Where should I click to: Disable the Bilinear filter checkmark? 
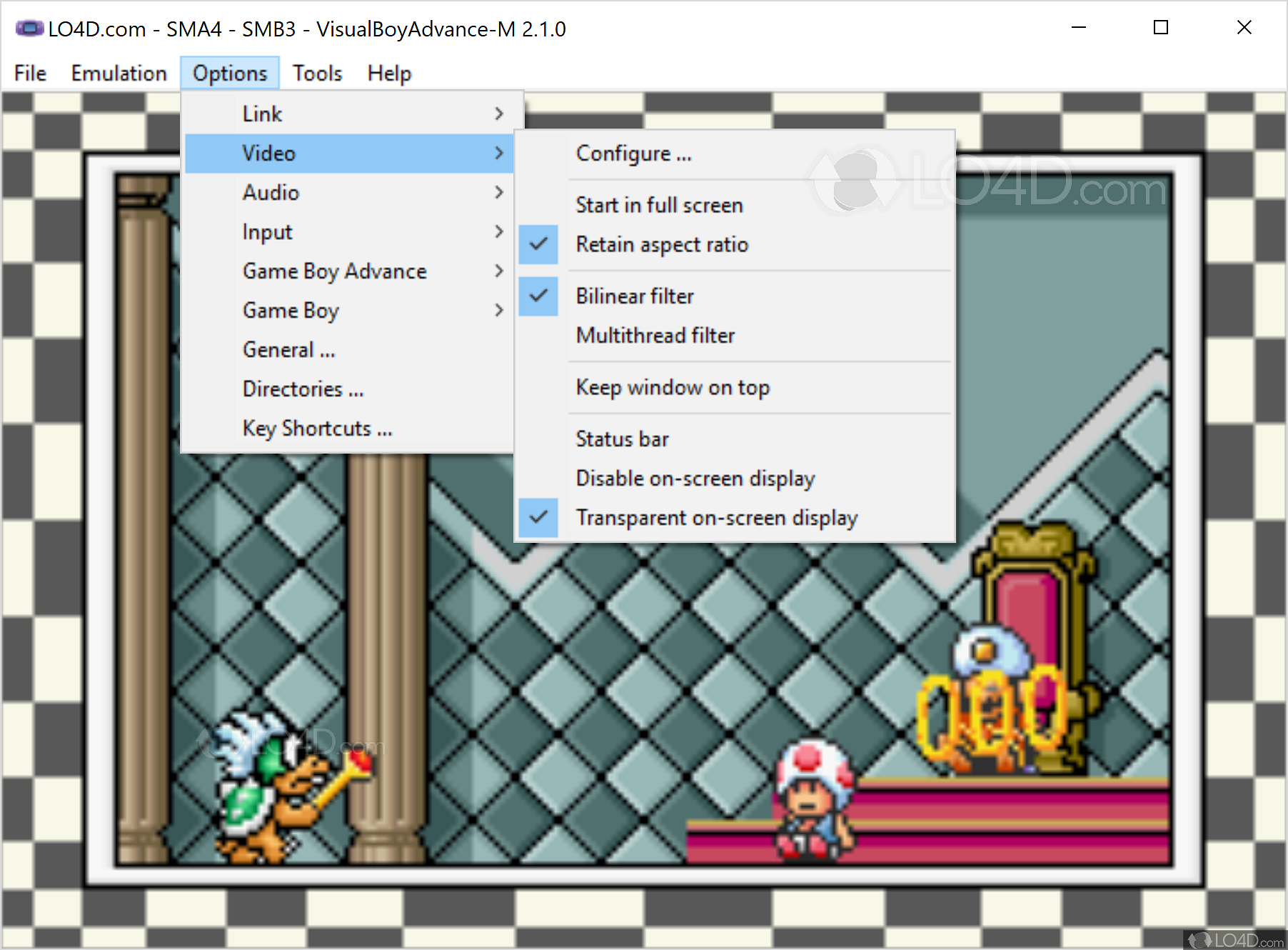(634, 296)
